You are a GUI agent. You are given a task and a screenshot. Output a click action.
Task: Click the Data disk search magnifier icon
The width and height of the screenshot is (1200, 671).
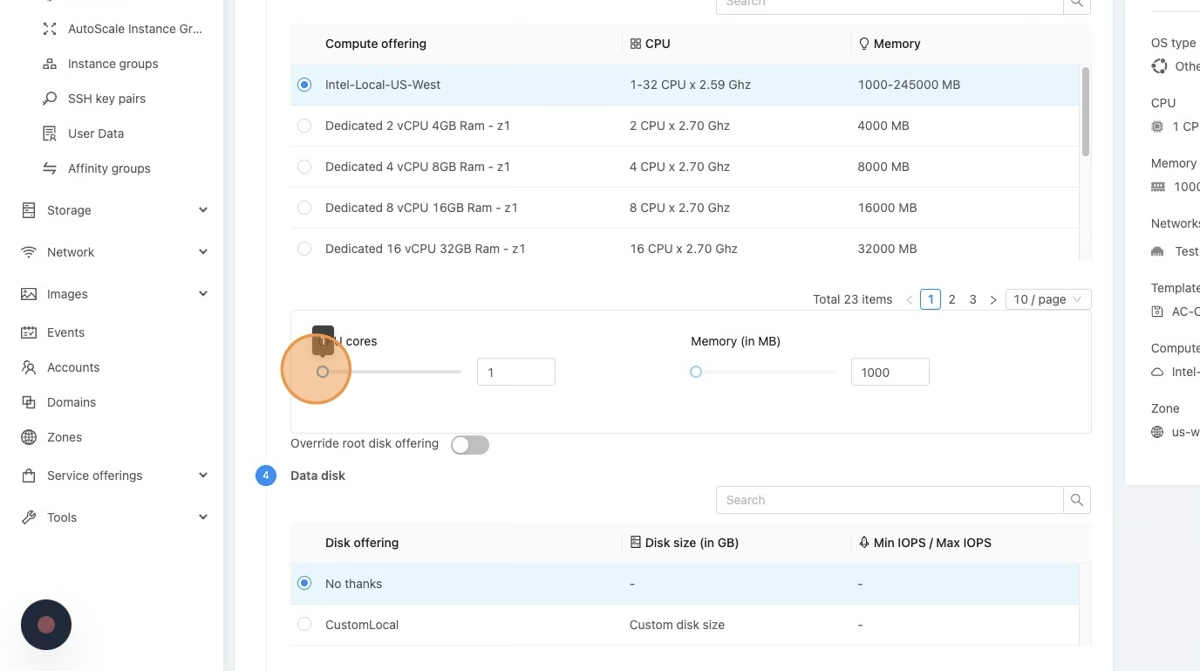click(x=1076, y=500)
